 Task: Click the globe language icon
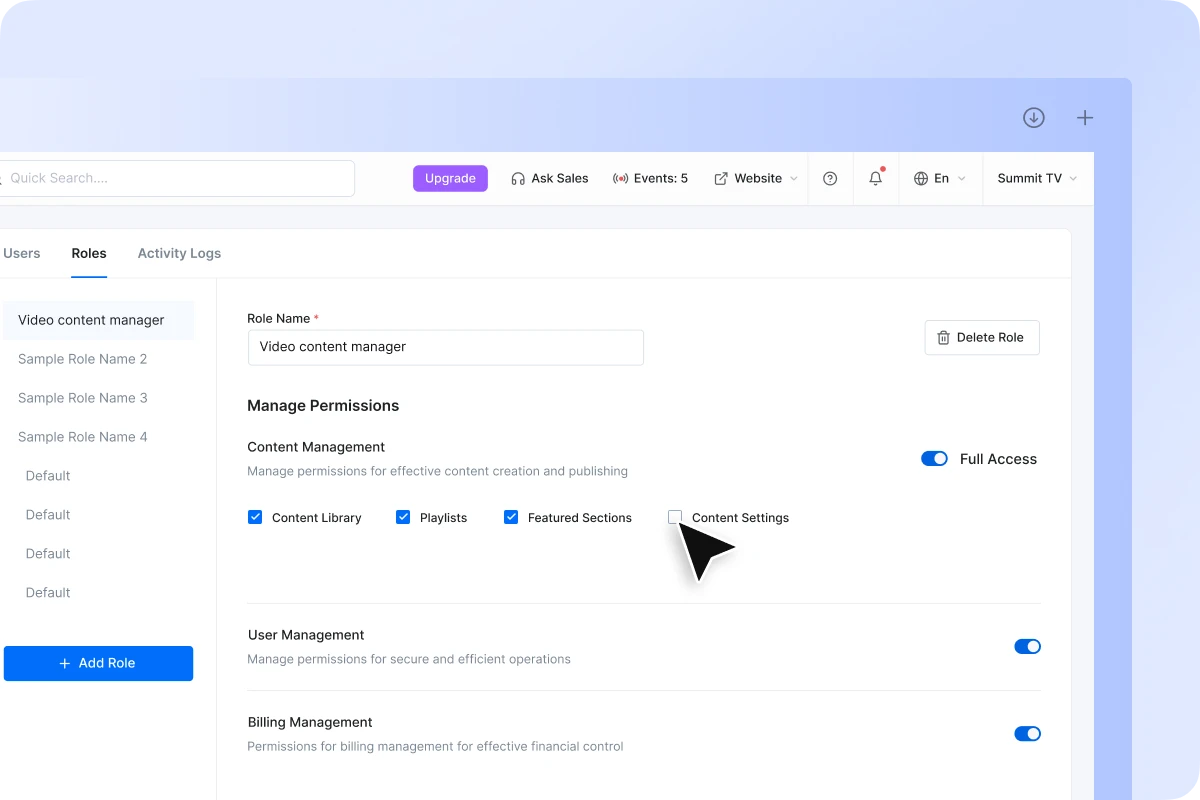coord(920,178)
